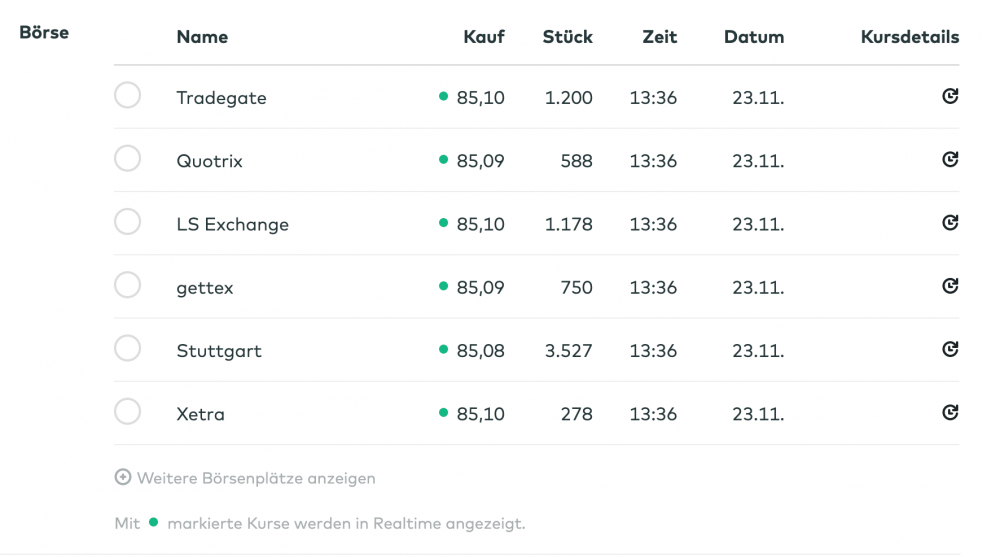Click the plus icon beside Weitere Börsenplätze

[x=123, y=478]
